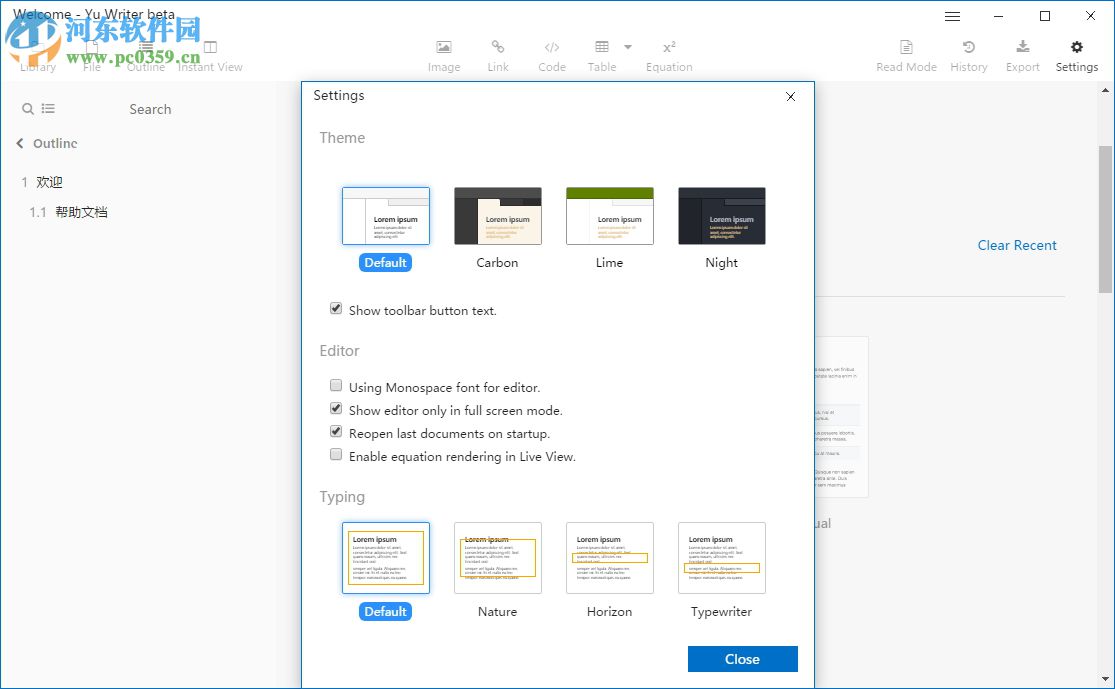1115x689 pixels.
Task: Click Clear Recent link
Action: 1017,245
